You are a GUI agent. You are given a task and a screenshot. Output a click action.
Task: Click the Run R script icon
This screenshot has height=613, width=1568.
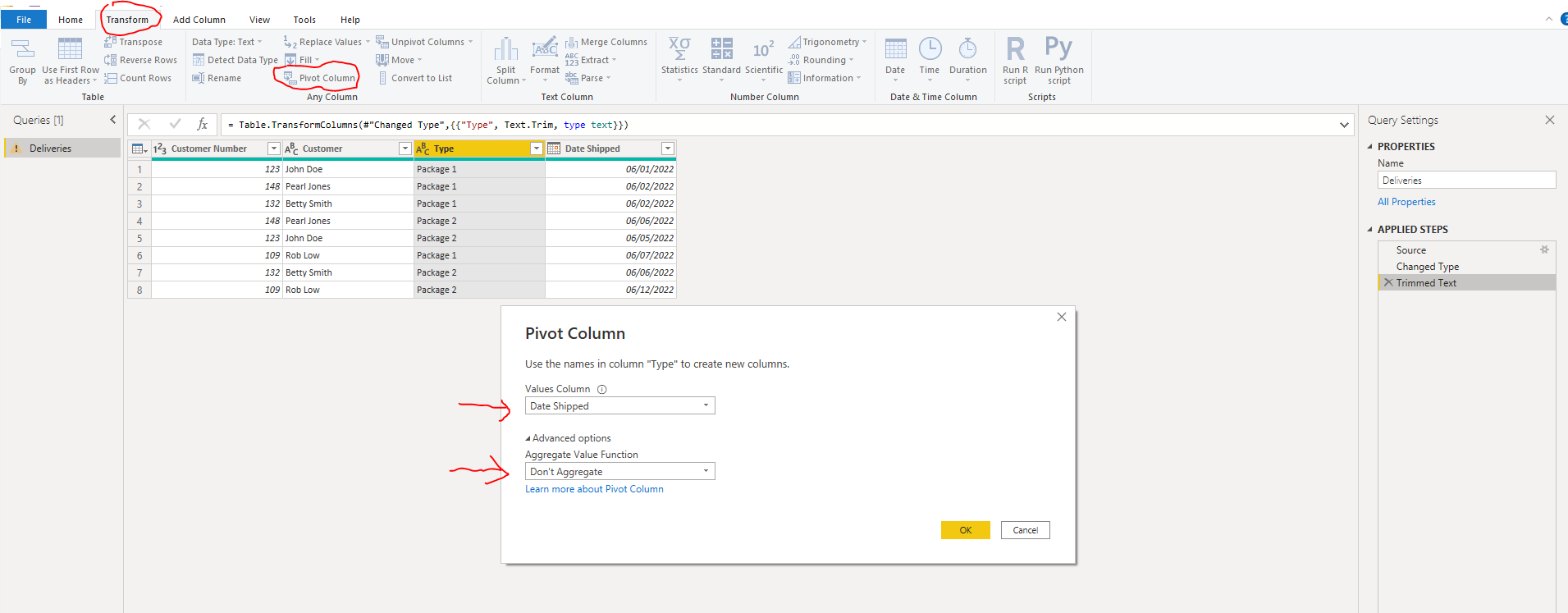pos(1015,62)
